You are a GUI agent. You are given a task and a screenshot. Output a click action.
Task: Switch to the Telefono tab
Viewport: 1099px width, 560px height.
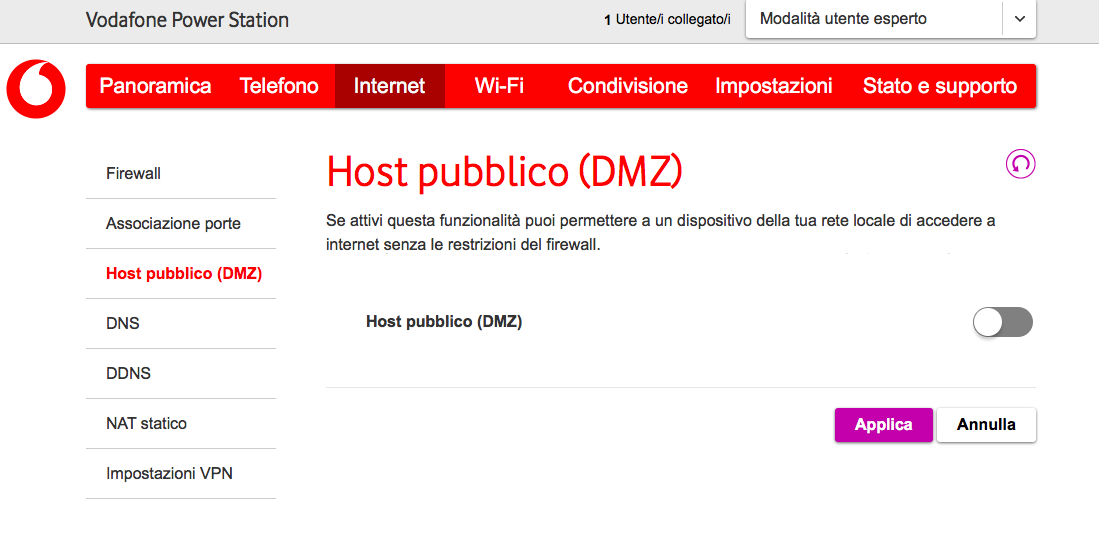click(279, 86)
